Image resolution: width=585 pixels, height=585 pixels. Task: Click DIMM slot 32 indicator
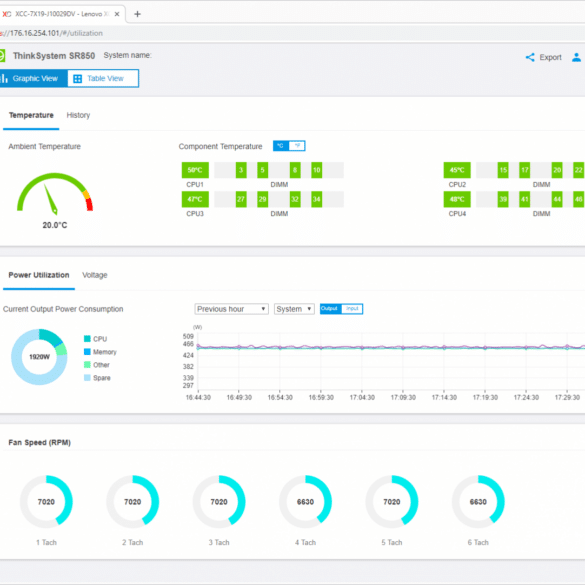(x=295, y=199)
